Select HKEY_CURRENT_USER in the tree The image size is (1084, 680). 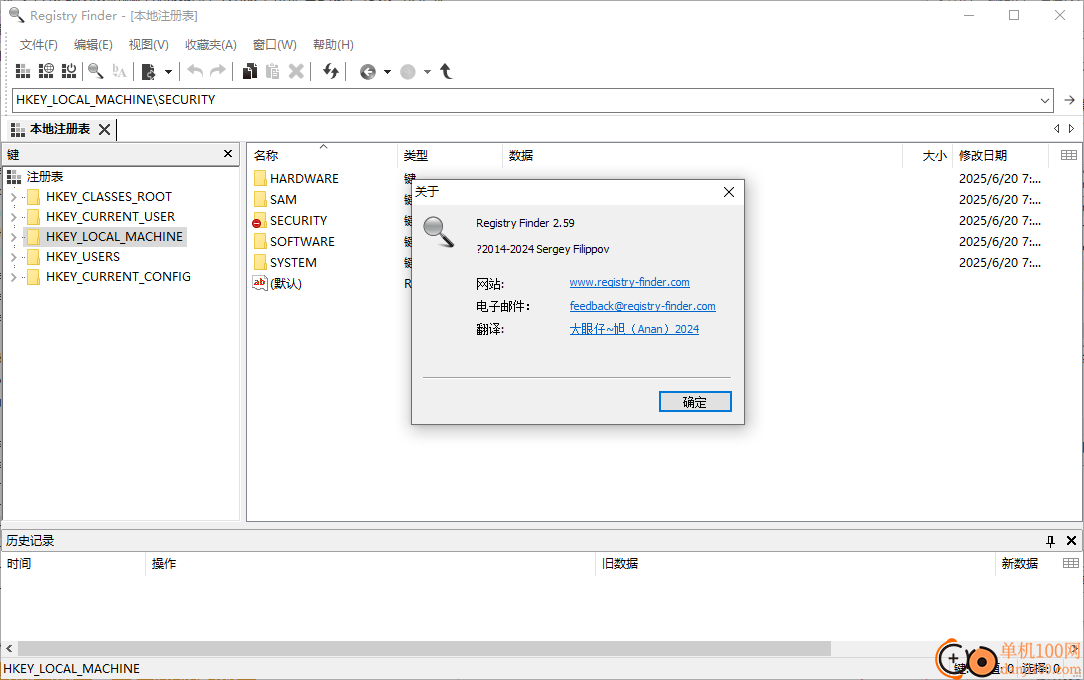(111, 217)
